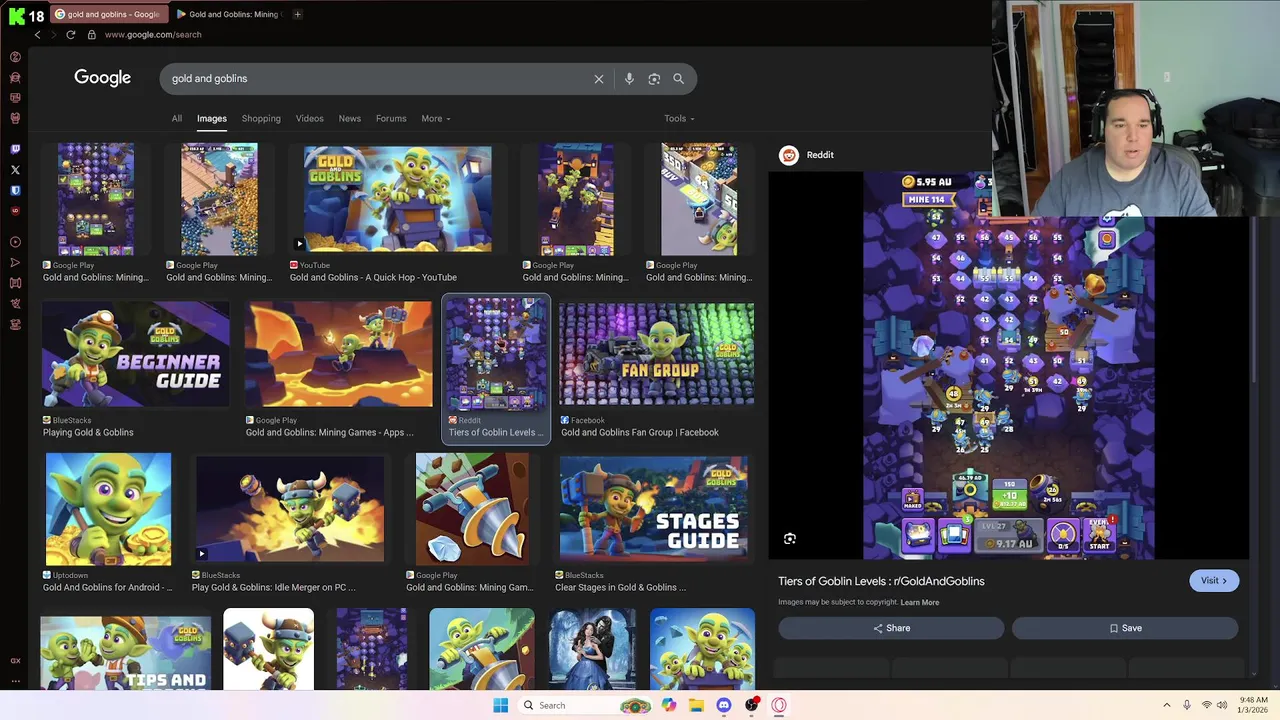Image resolution: width=1280 pixels, height=720 pixels.
Task: Switch to the News tab
Action: 349,119
